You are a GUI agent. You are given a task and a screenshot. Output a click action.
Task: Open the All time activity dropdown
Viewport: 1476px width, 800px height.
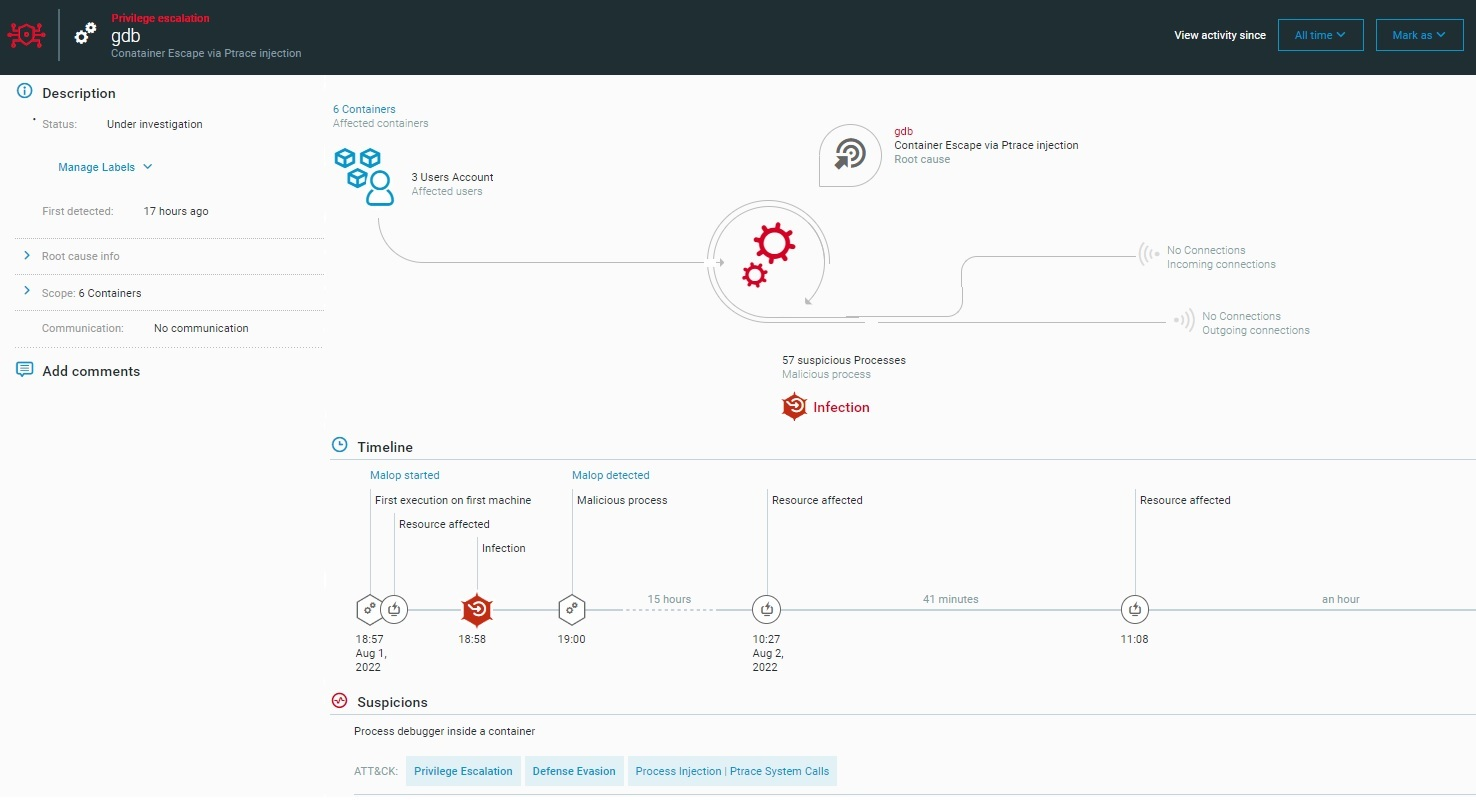tap(1320, 35)
